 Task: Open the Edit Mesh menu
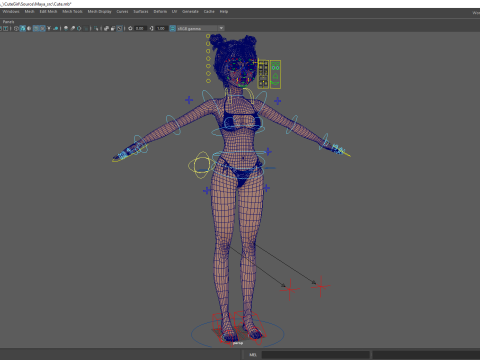[48, 12]
